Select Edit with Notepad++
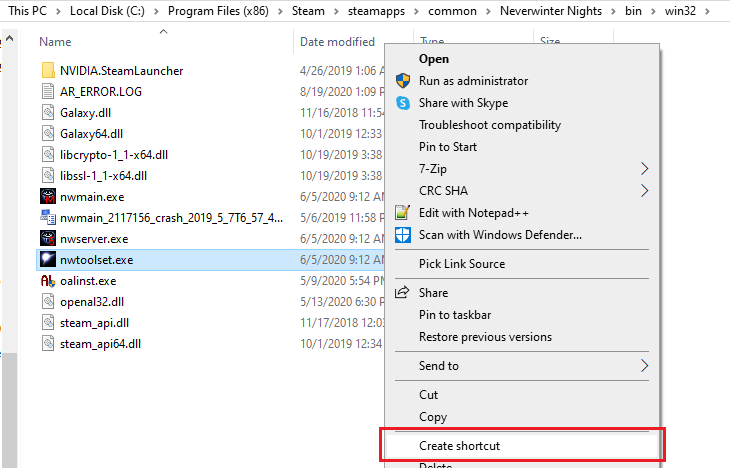 pos(473,213)
